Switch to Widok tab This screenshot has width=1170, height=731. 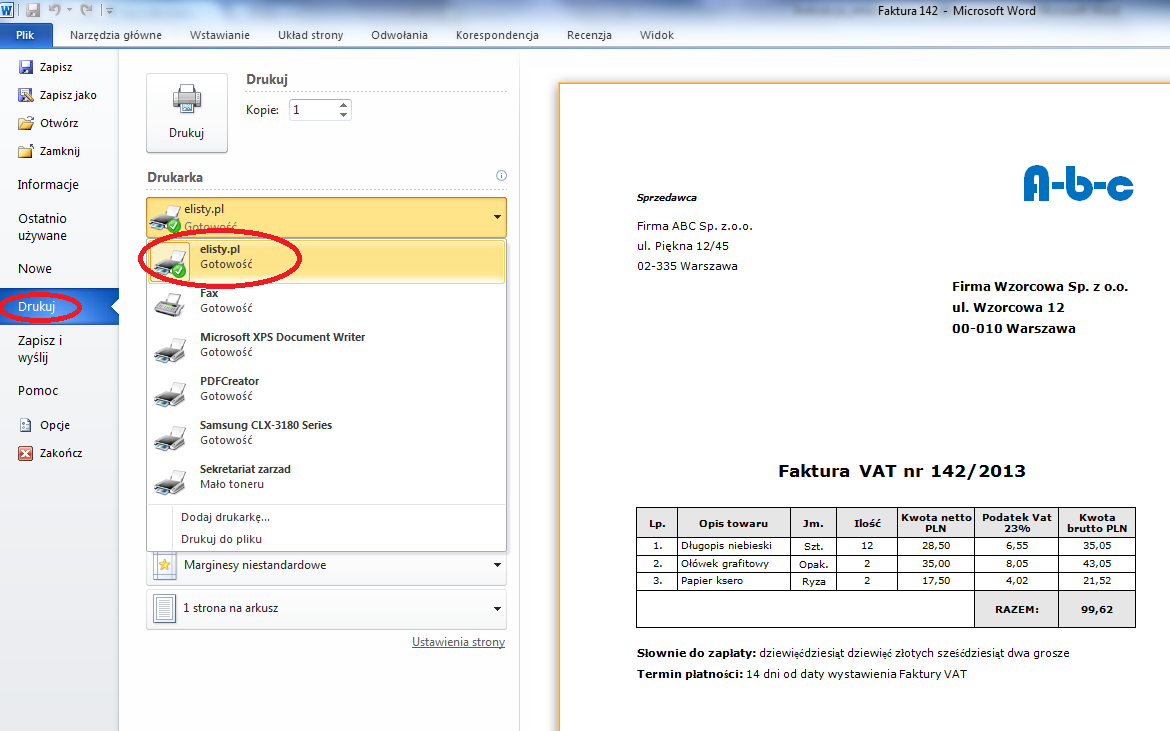pyautogui.click(x=657, y=35)
